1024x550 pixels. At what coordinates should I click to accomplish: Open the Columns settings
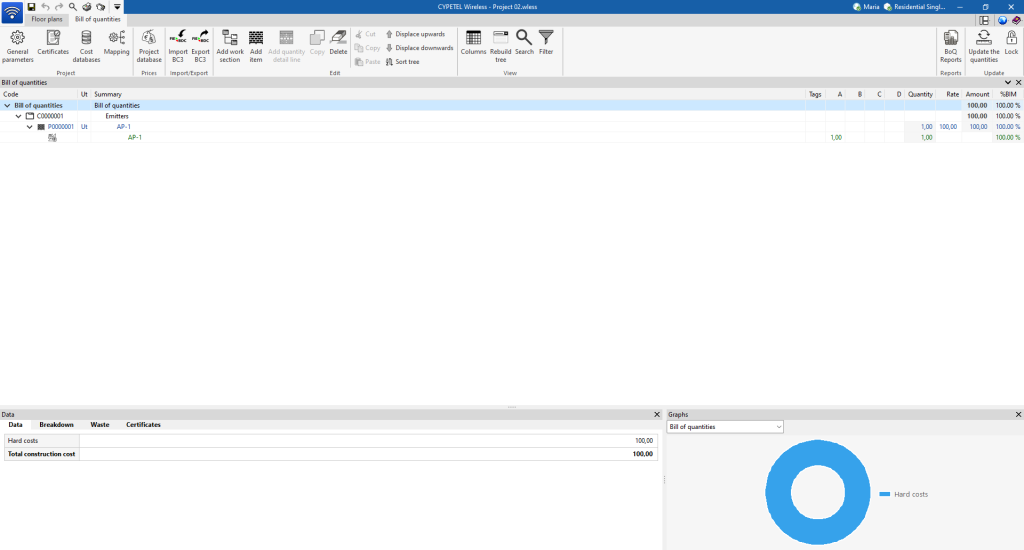click(x=473, y=43)
